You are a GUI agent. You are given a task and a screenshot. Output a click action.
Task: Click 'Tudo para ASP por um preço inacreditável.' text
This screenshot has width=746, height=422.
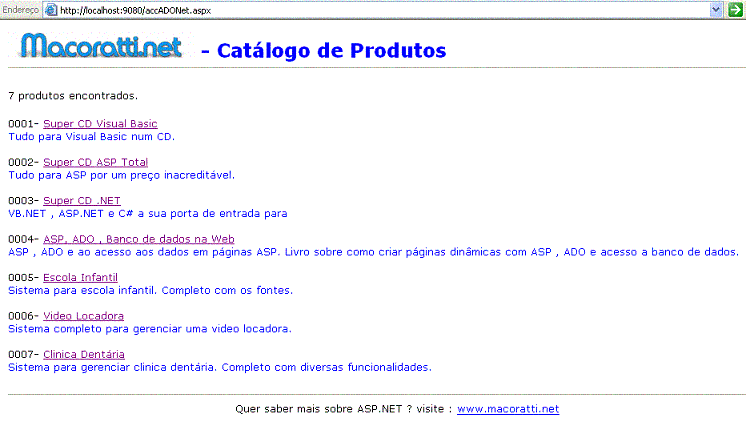point(121,176)
